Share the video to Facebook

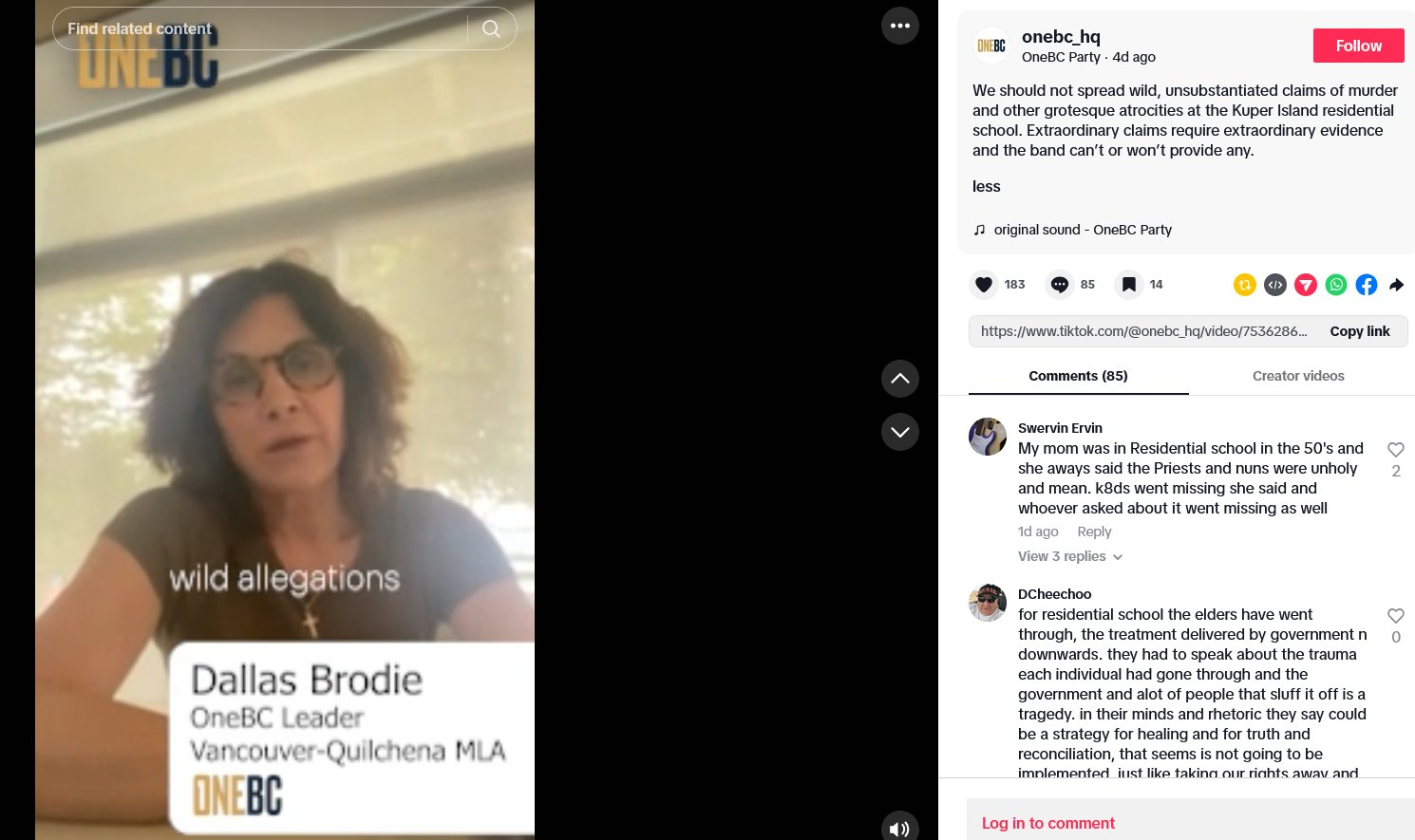(x=1367, y=285)
